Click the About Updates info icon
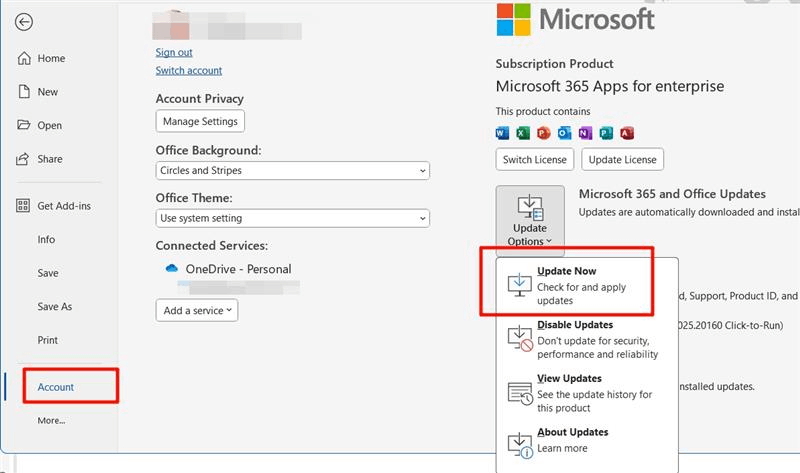The height and width of the screenshot is (473, 800). (x=520, y=445)
